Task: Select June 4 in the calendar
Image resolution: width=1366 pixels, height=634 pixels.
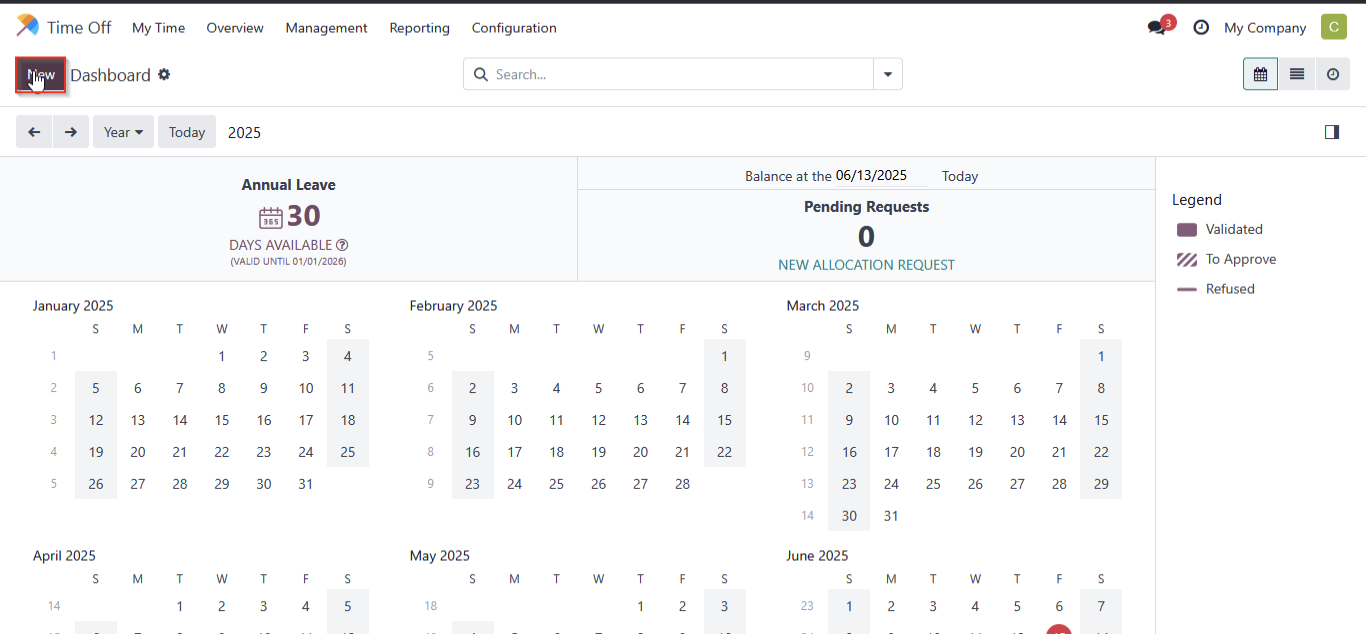Action: coord(976,606)
